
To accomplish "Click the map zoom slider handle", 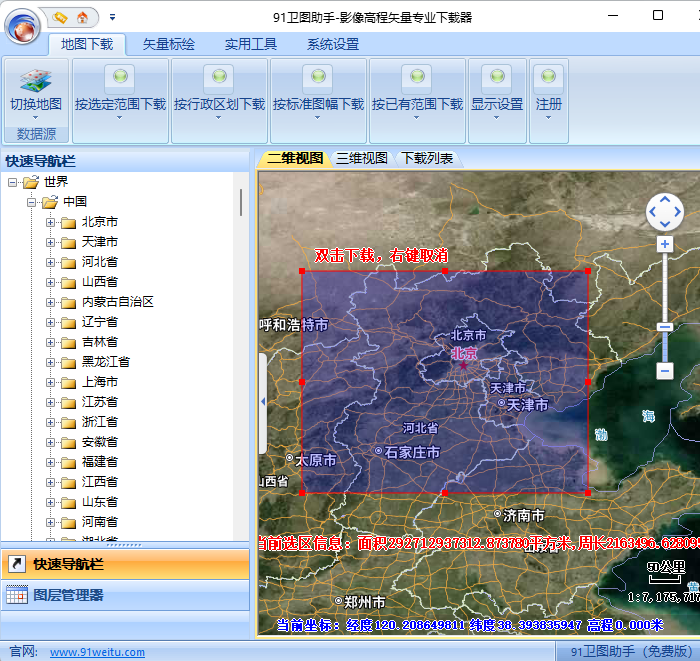I will click(665, 327).
